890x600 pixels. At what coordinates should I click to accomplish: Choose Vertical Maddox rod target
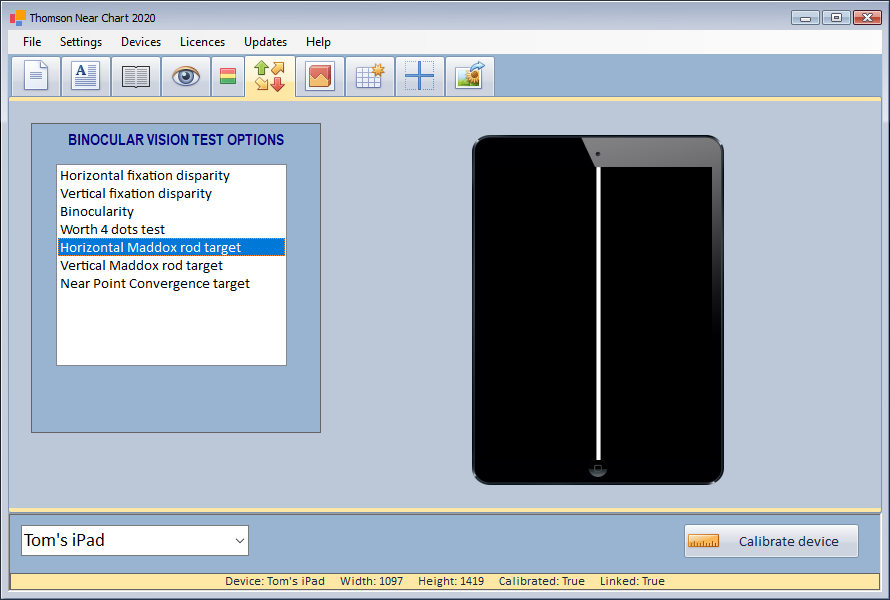tap(141, 266)
